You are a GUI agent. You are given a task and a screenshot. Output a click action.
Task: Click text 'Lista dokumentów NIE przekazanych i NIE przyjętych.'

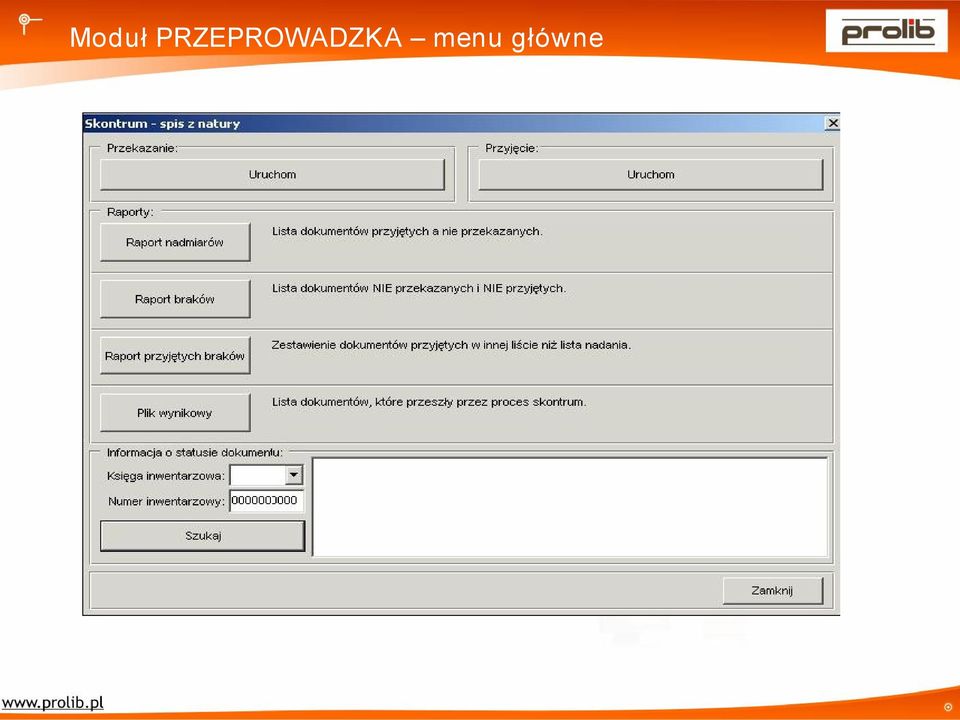coord(419,288)
